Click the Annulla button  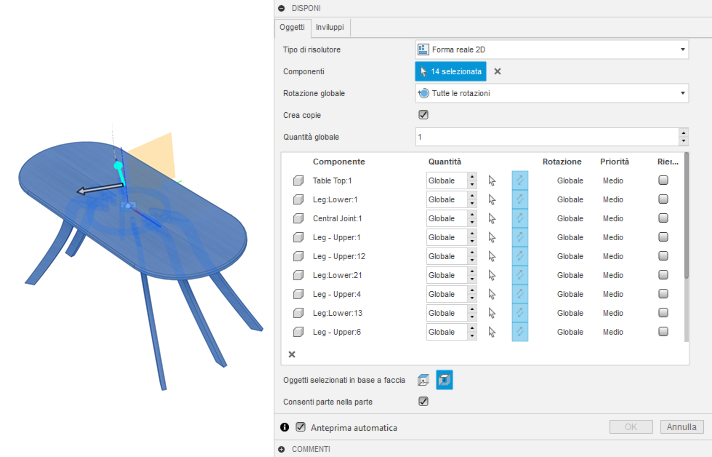pos(681,427)
